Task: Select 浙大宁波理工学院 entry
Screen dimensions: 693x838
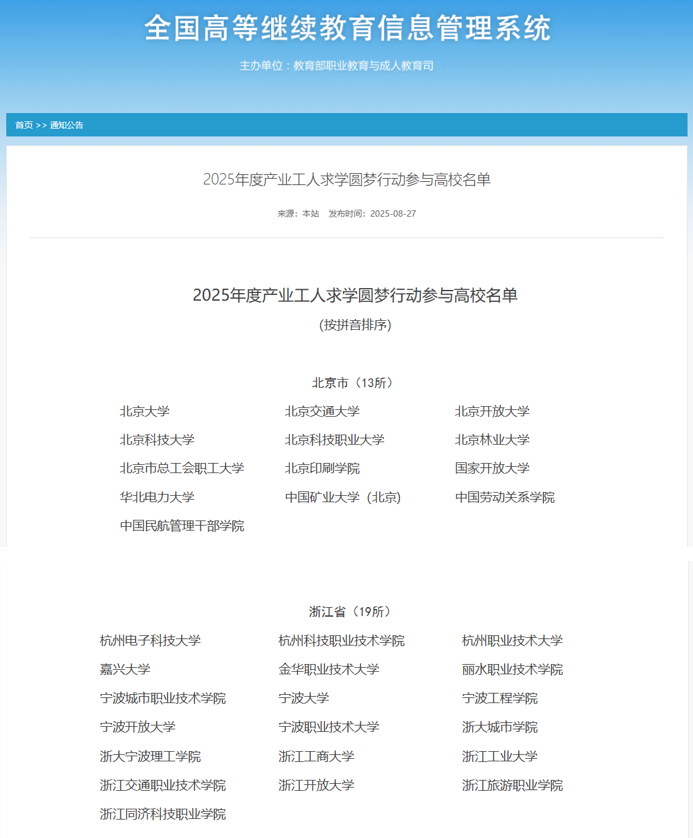Action: pos(150,756)
